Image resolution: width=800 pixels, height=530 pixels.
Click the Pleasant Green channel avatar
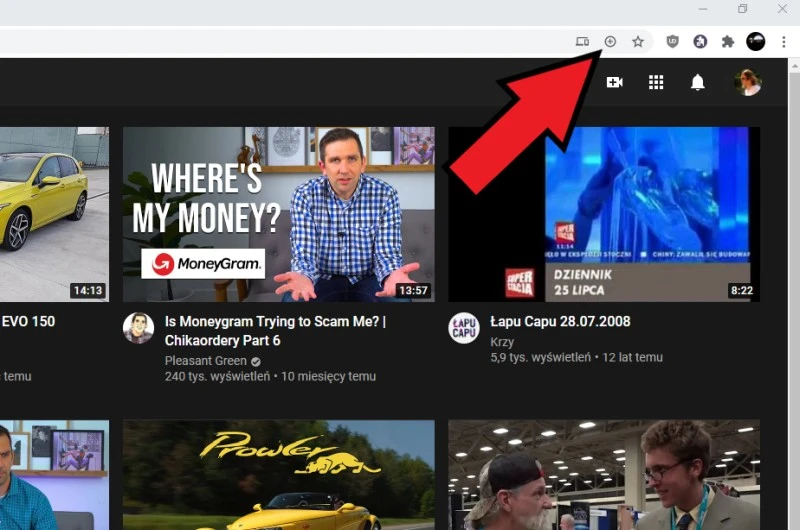(x=138, y=328)
